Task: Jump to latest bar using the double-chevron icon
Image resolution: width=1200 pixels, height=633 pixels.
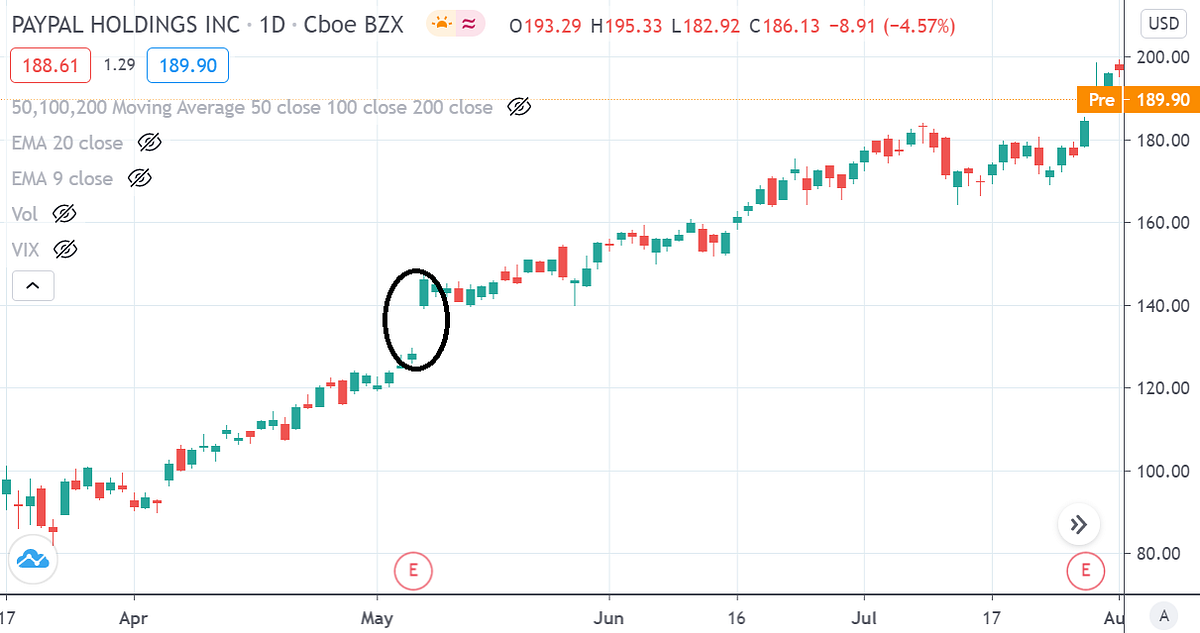Action: (x=1077, y=523)
